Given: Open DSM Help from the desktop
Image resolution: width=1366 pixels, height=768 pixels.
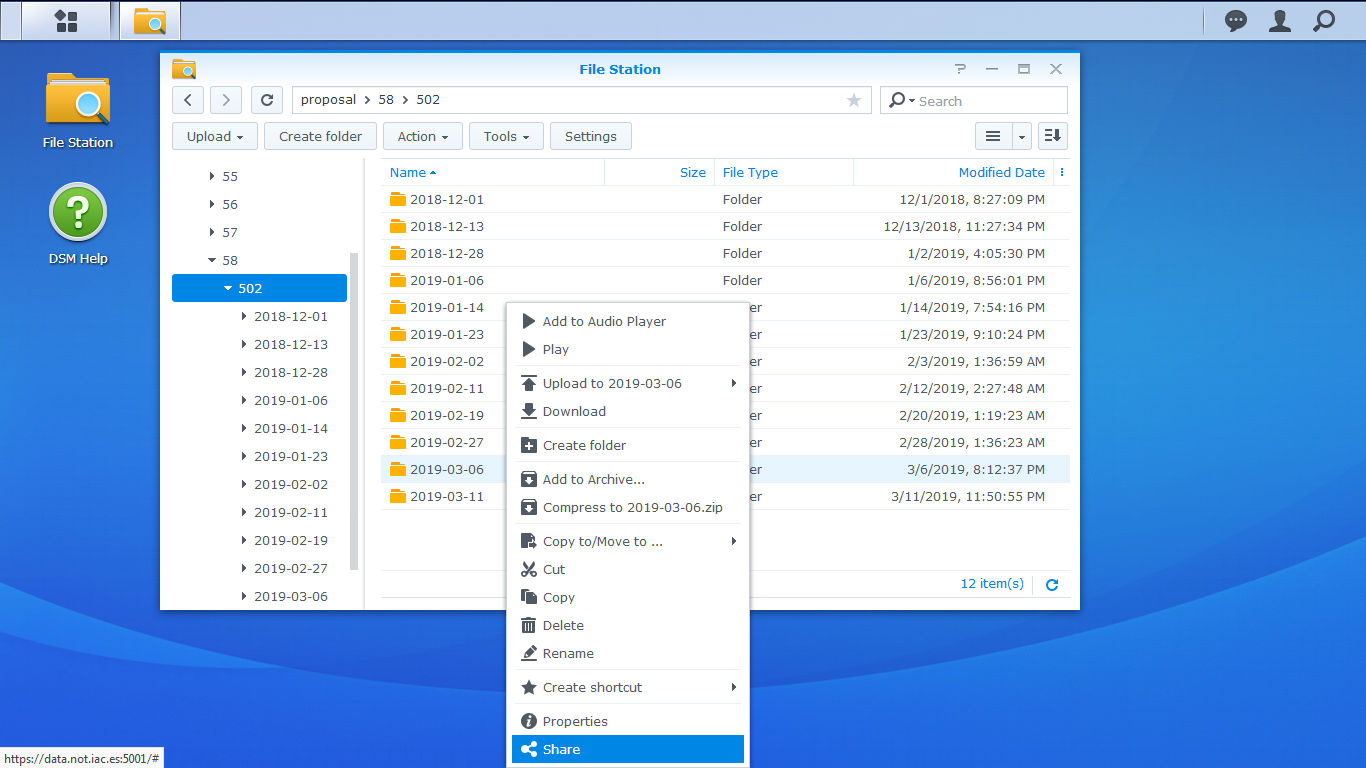Looking at the screenshot, I should [x=78, y=212].
